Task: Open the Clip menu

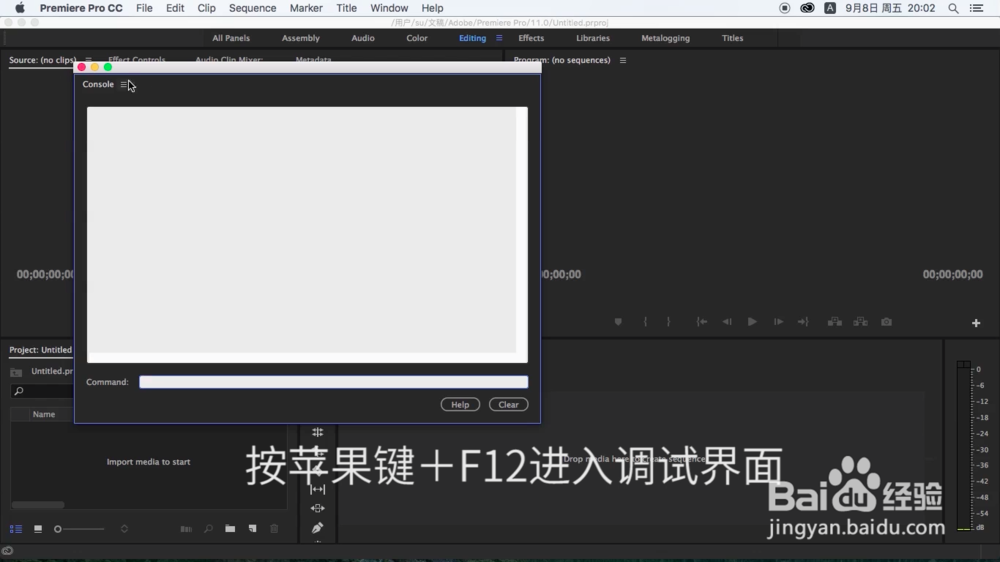Action: coord(207,8)
